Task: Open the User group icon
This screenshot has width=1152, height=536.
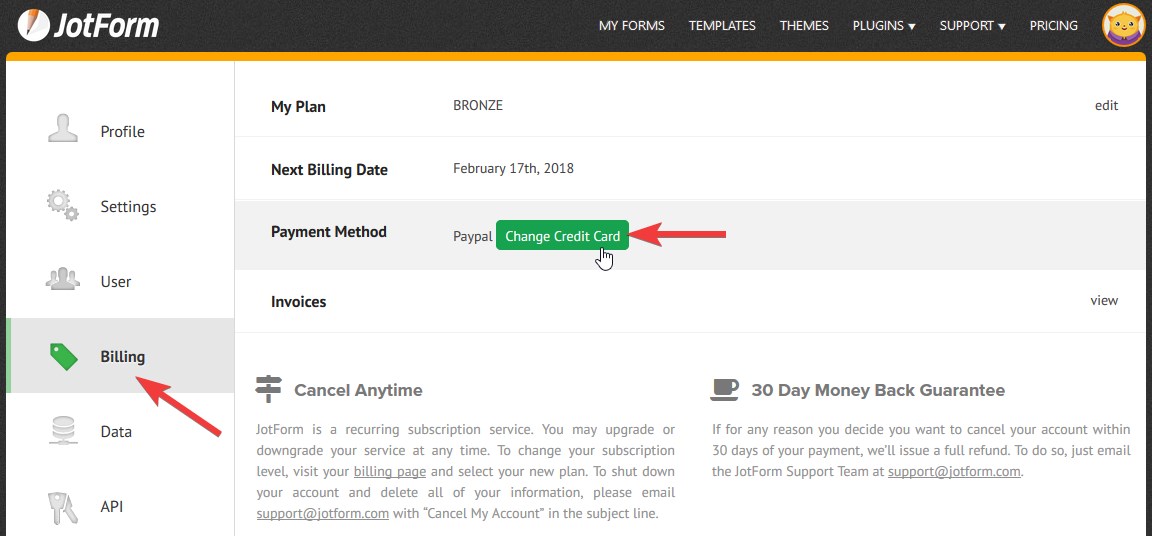Action: click(63, 280)
